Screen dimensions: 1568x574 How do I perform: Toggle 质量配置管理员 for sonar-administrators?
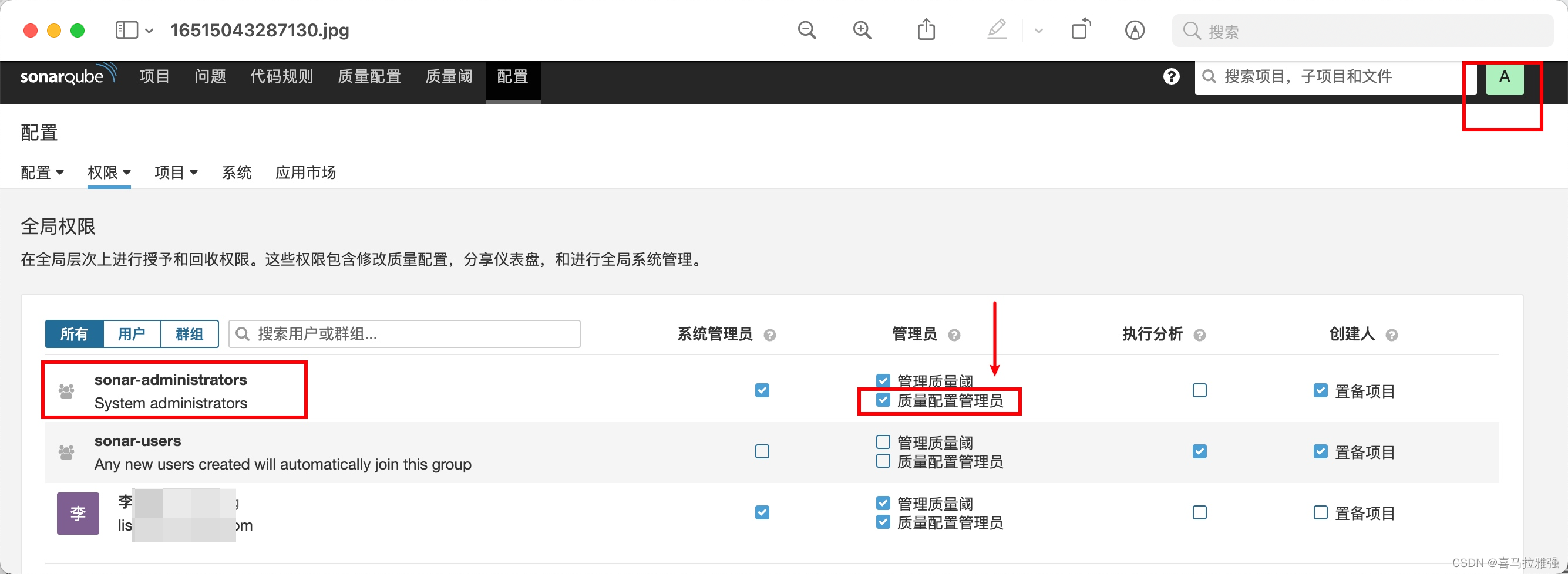pos(883,400)
